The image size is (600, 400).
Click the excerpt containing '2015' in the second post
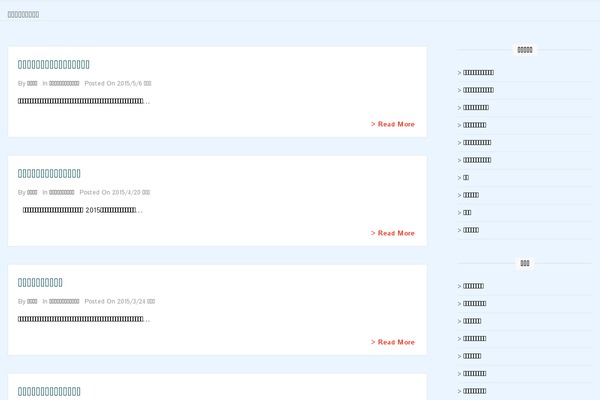coord(82,210)
